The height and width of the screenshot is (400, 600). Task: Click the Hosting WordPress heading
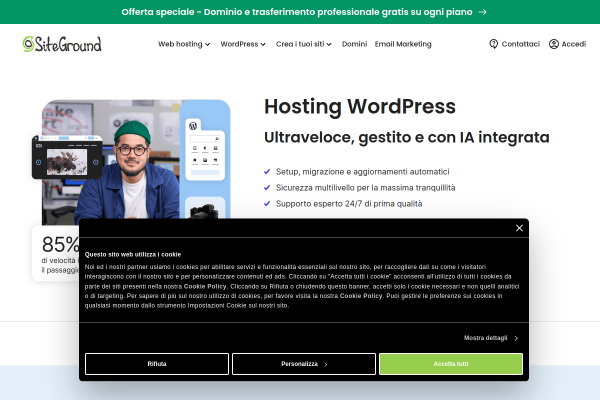point(360,106)
